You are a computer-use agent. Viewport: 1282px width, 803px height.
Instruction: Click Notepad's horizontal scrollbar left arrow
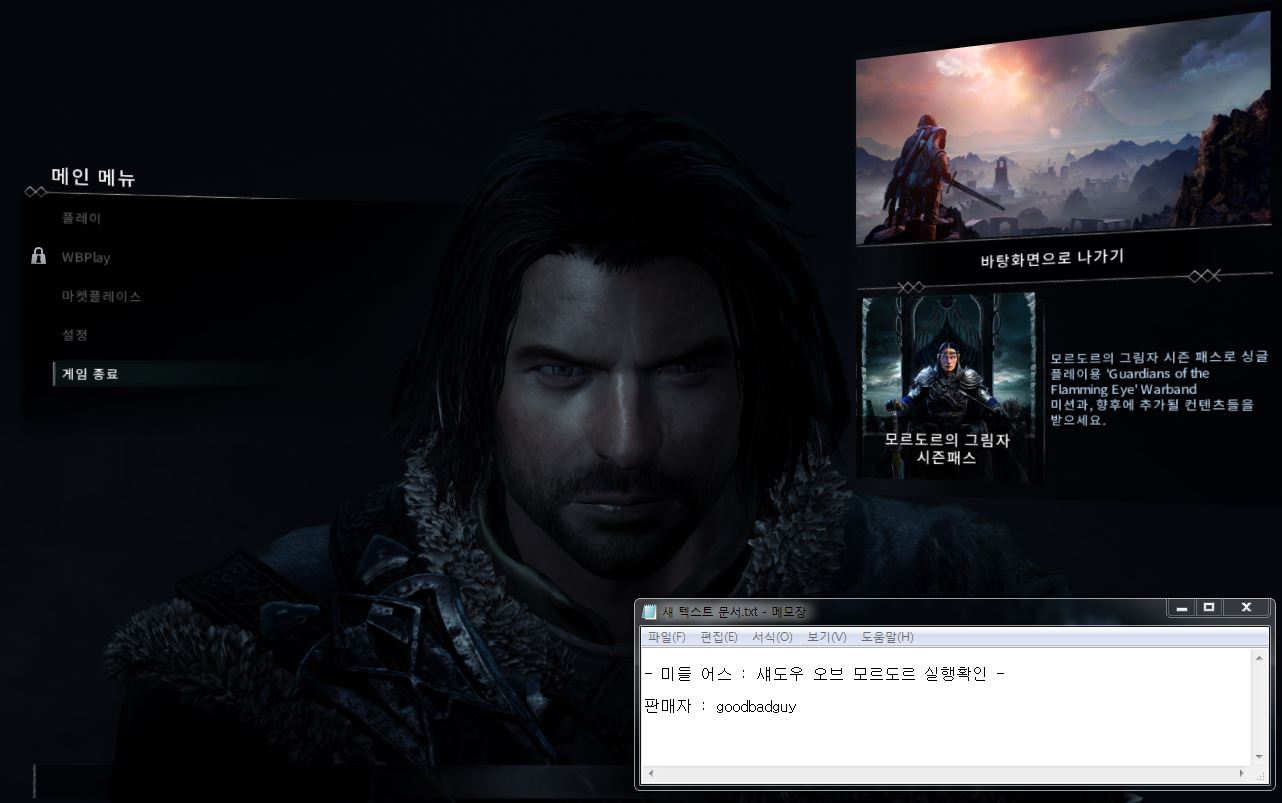coord(650,773)
